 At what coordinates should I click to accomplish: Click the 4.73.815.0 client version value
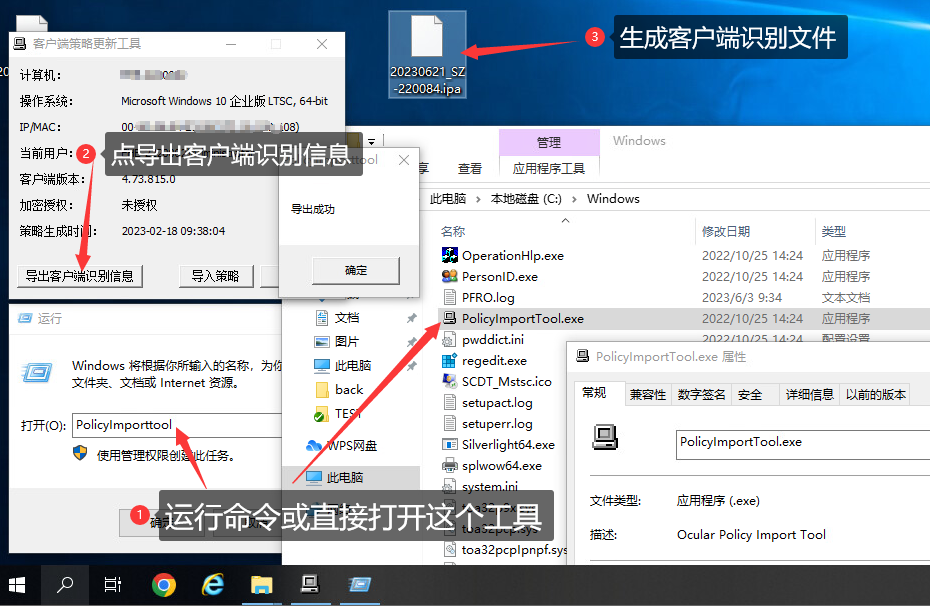pyautogui.click(x=148, y=179)
